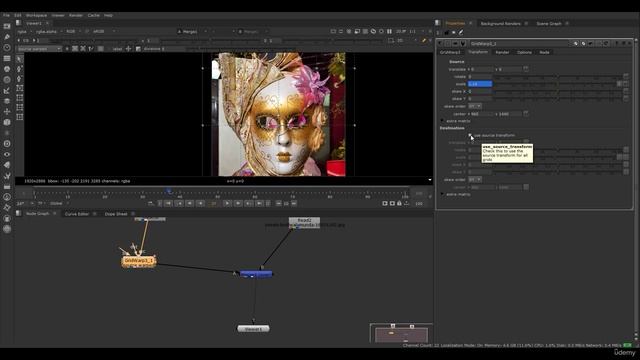Open the rgba channel set dropdown

pyautogui.click(x=24, y=31)
